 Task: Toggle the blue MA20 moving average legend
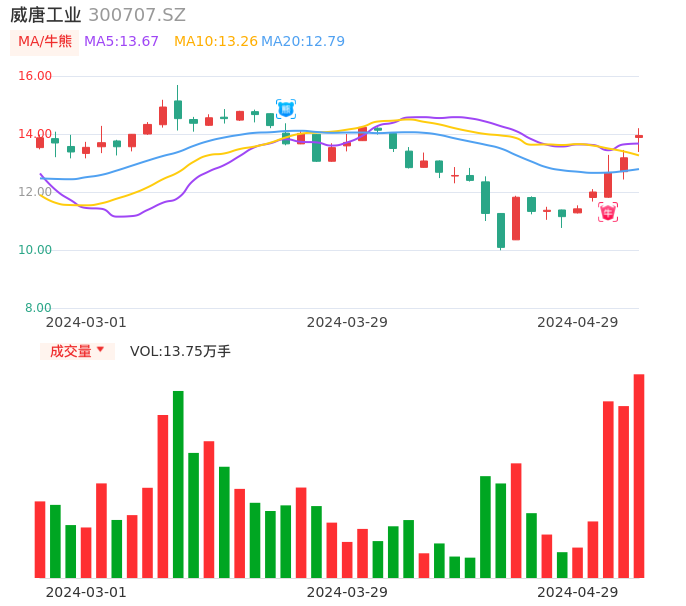(x=303, y=42)
